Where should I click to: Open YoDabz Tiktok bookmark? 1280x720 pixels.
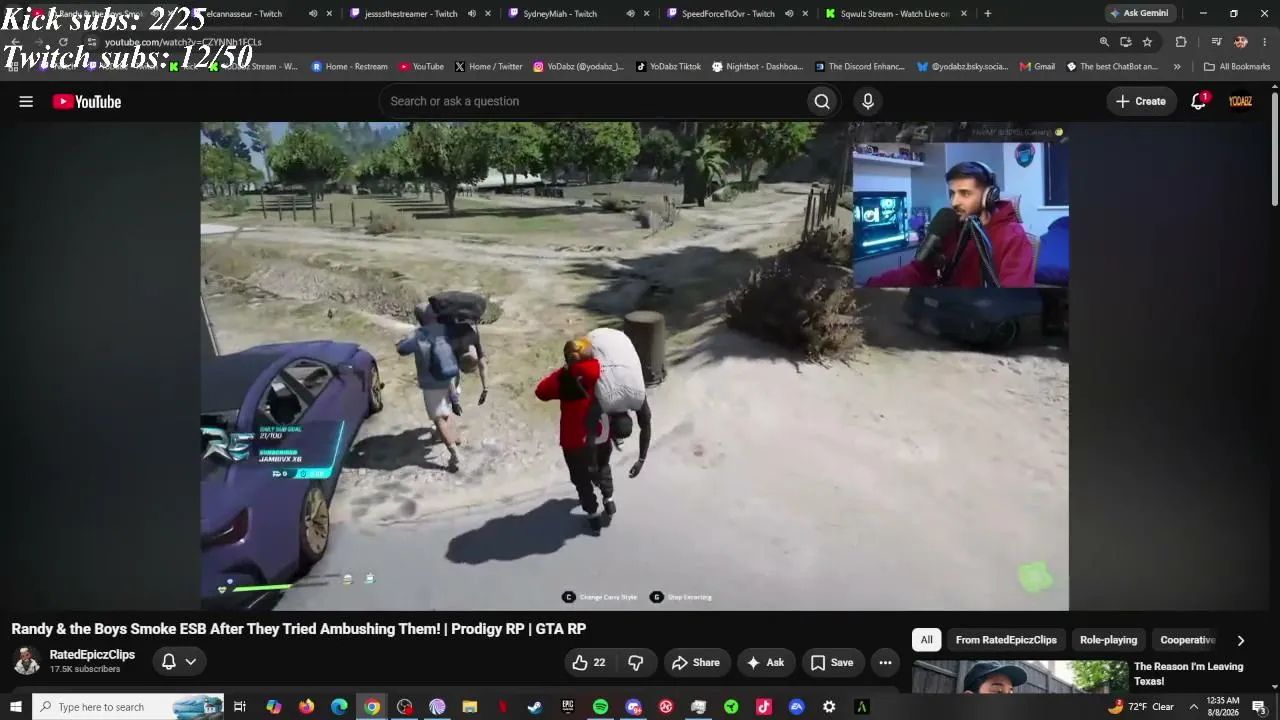coord(668,67)
